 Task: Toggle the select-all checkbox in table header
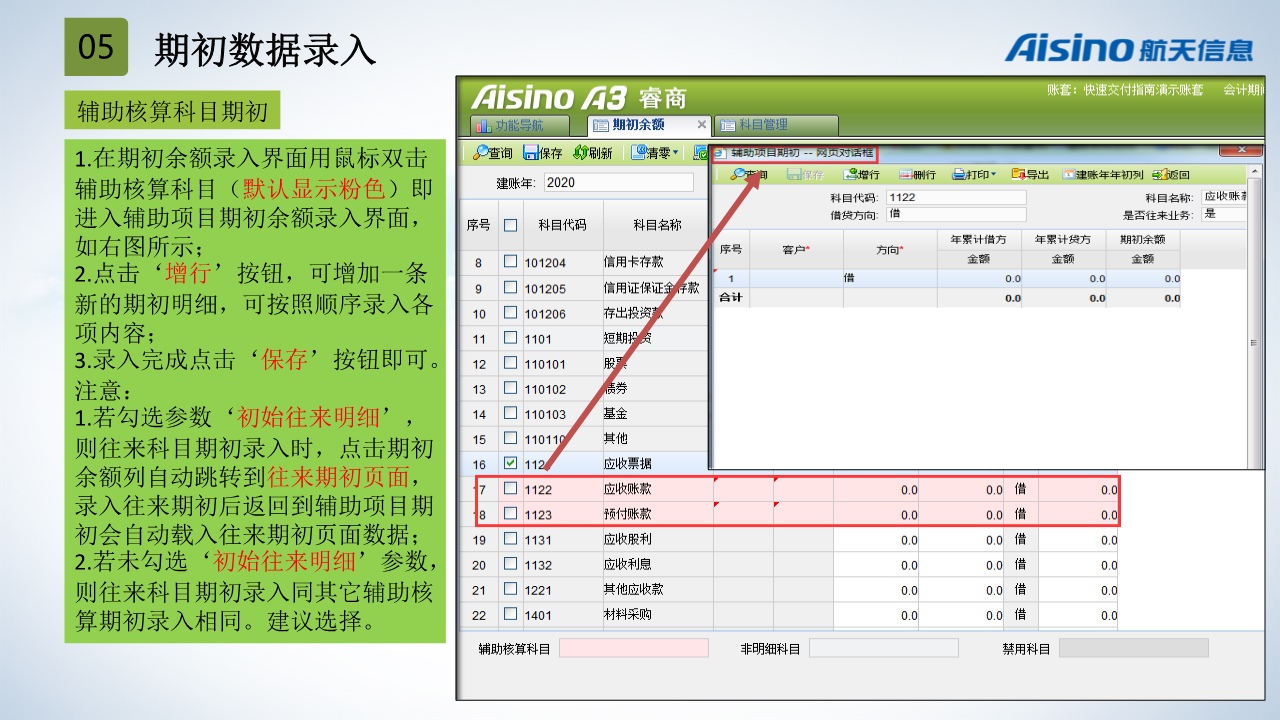511,225
